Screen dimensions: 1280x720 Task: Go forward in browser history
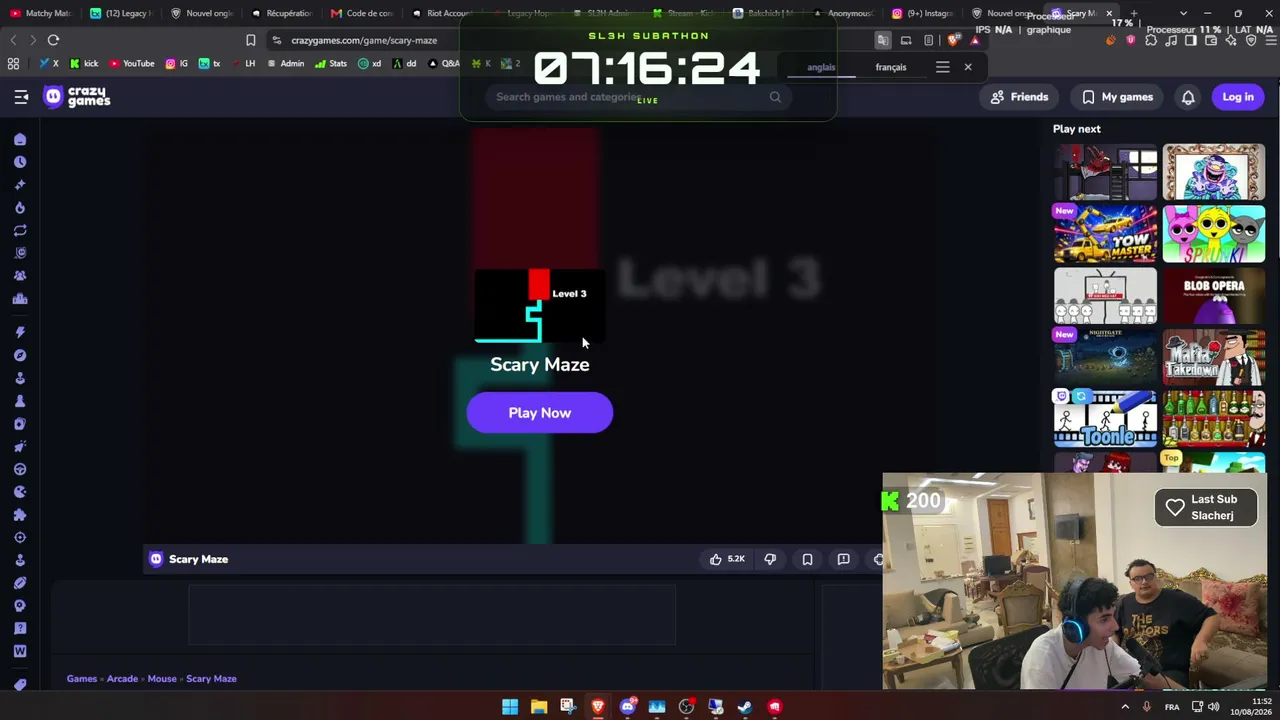33,40
